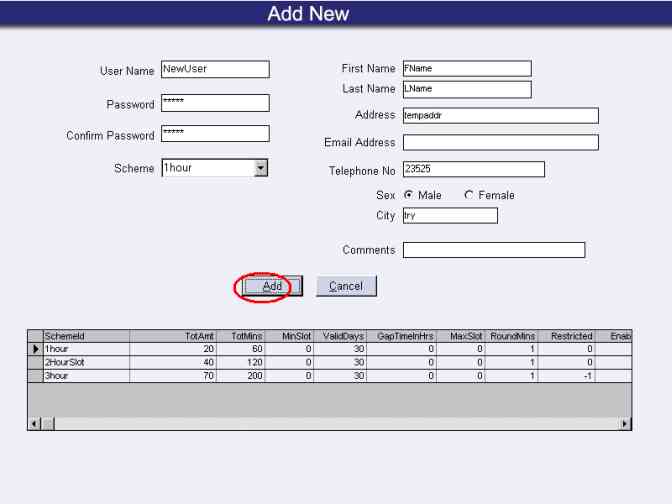Viewport: 672px width, 504px height.
Task: Click the empty Comments field
Action: point(493,250)
